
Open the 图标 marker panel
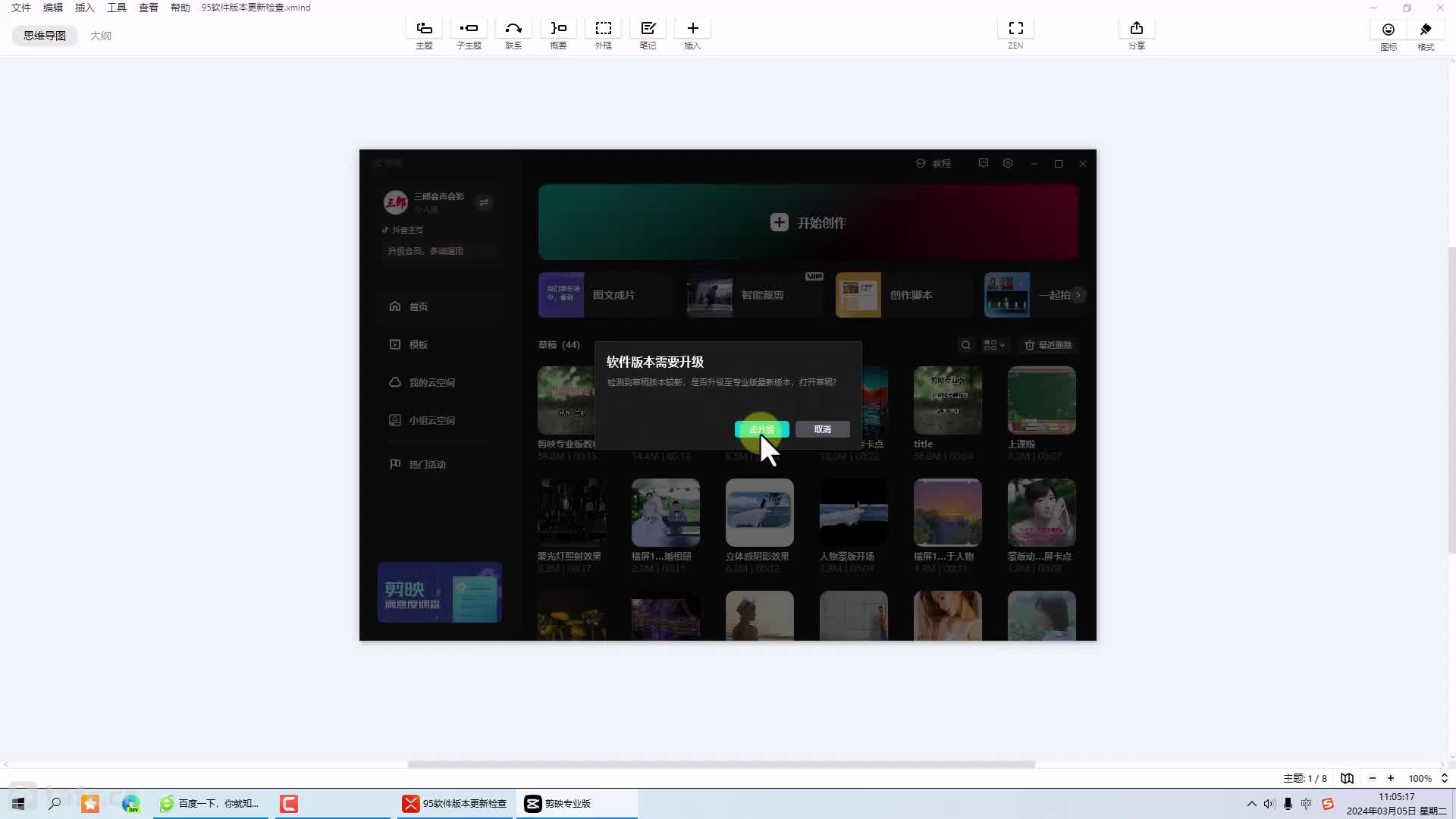click(x=1388, y=35)
